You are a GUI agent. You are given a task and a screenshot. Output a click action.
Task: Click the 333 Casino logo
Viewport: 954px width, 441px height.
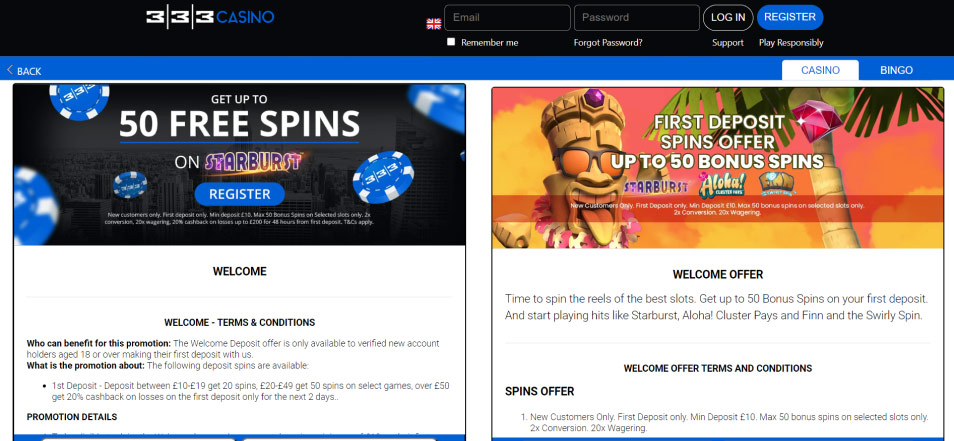pos(210,18)
